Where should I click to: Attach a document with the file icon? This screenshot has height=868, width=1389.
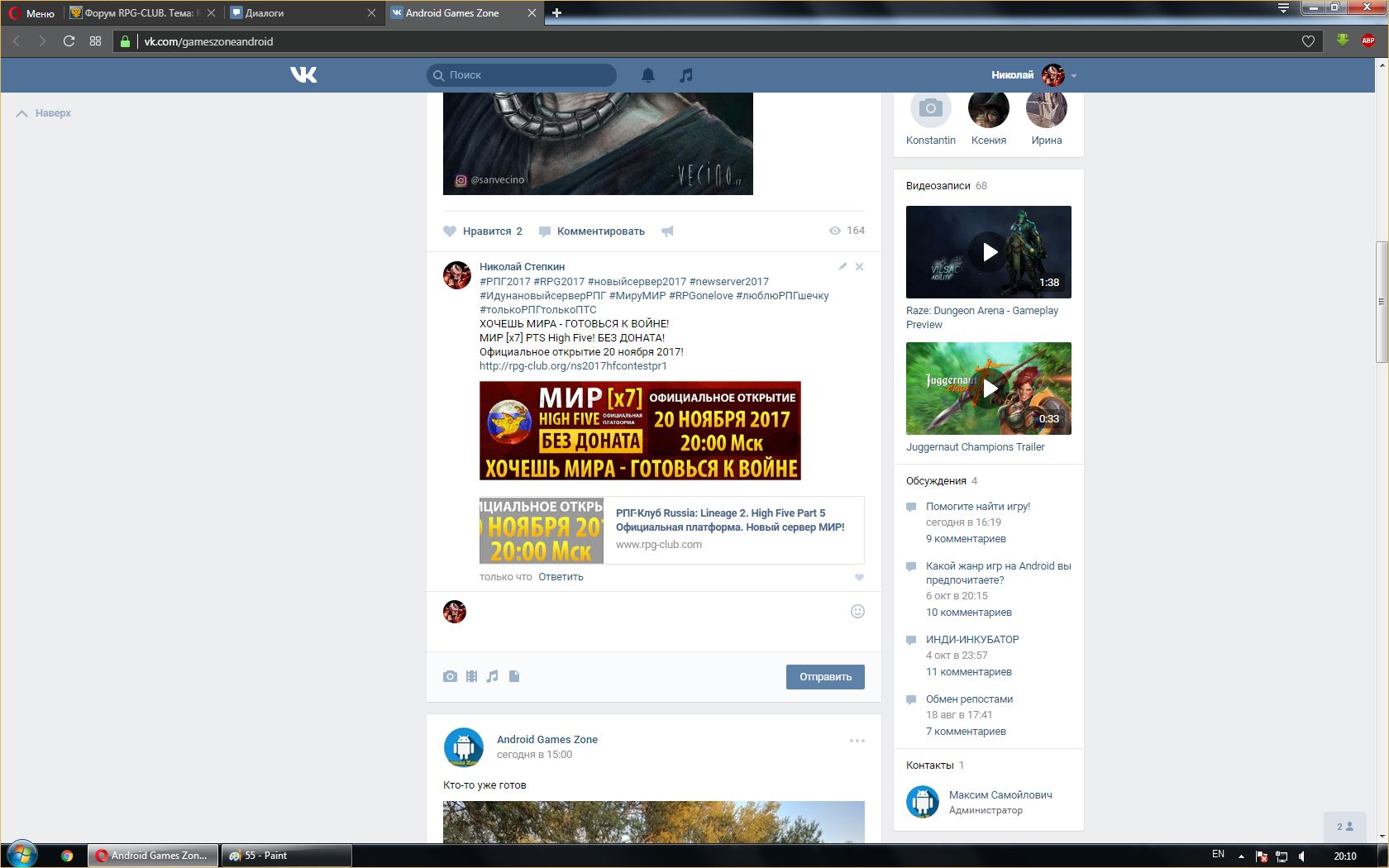pos(514,676)
